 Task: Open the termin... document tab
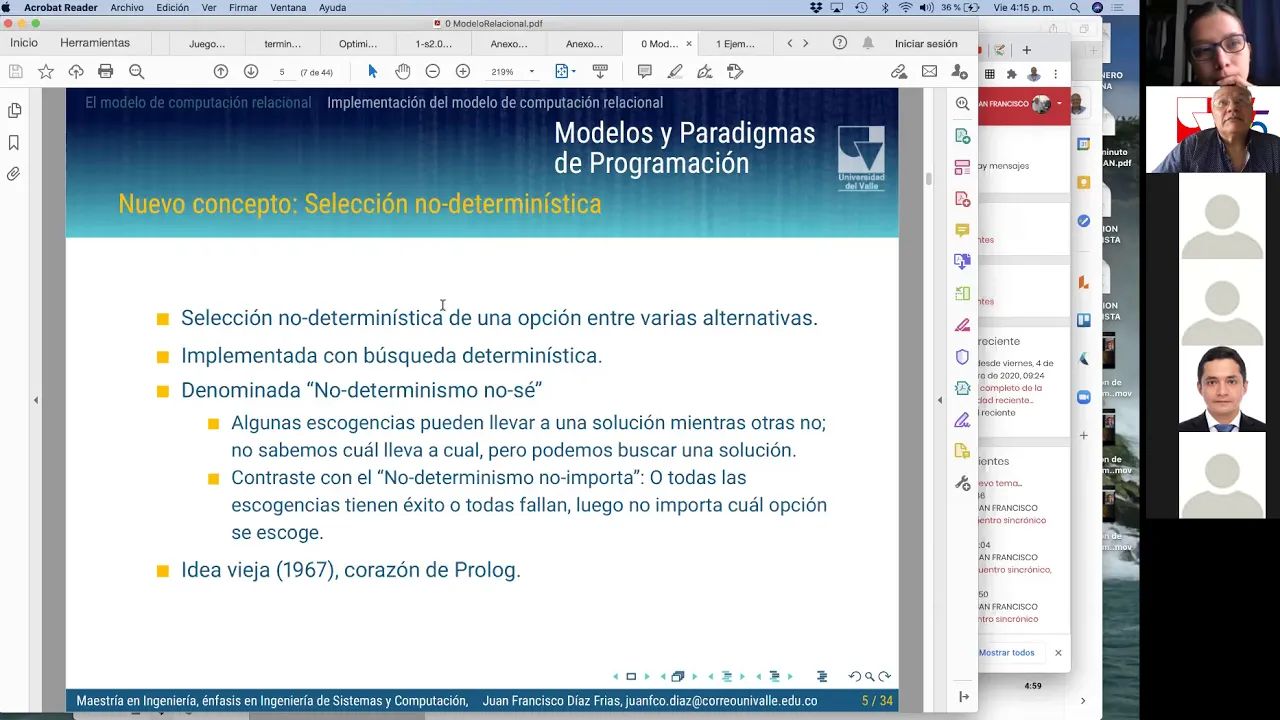tap(283, 44)
